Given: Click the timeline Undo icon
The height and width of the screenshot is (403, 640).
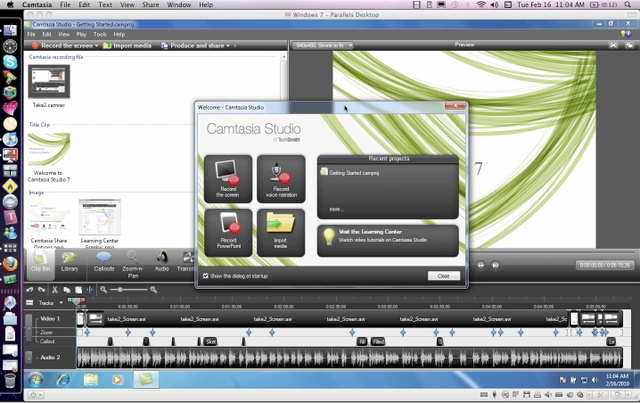Looking at the screenshot, I should [x=30, y=289].
